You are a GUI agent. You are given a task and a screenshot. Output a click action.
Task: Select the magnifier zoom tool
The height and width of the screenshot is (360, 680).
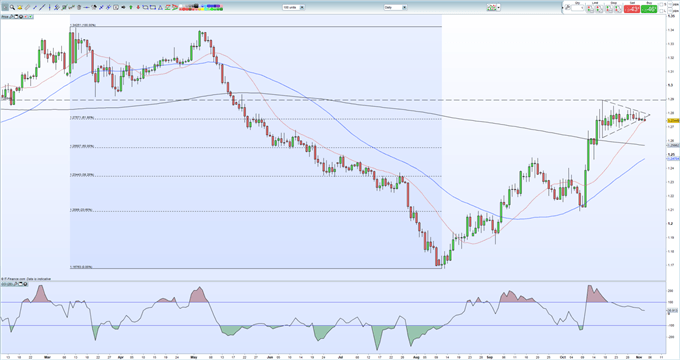click(13, 7)
